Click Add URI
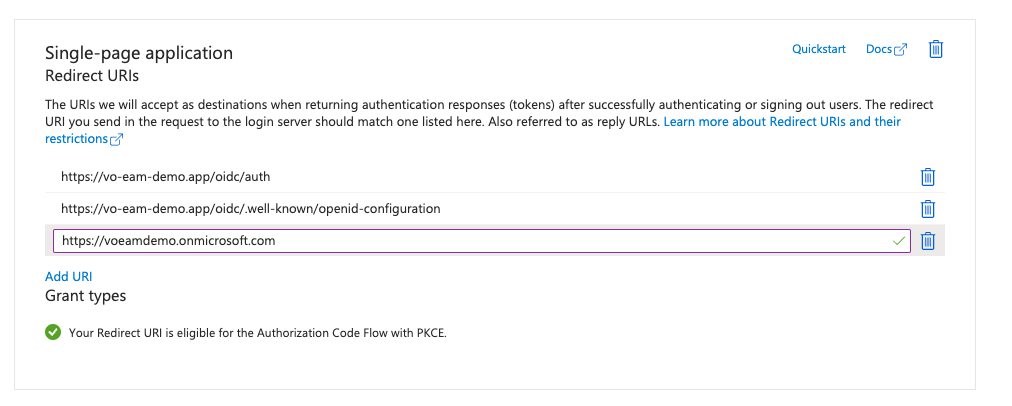 69,276
